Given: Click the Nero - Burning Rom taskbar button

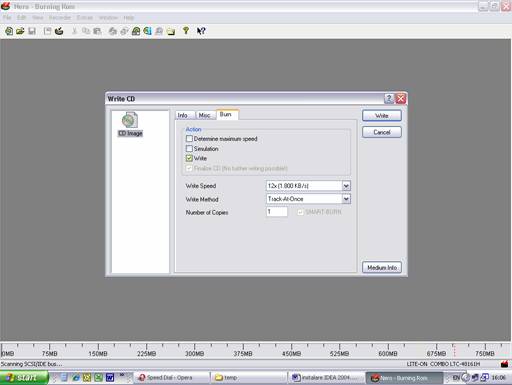Looking at the screenshot, I should point(404,378).
